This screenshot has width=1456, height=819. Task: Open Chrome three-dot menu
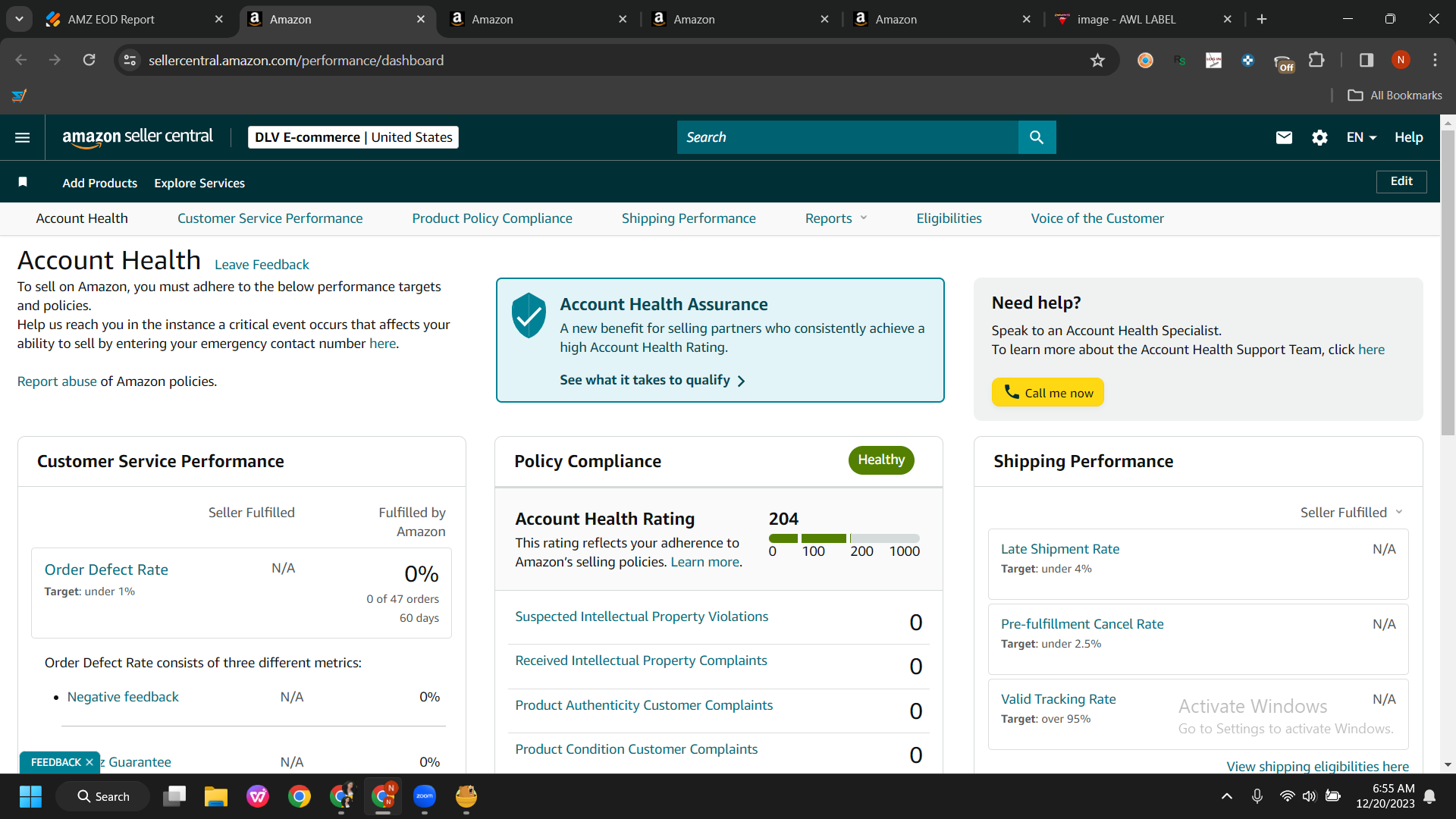[x=1435, y=60]
